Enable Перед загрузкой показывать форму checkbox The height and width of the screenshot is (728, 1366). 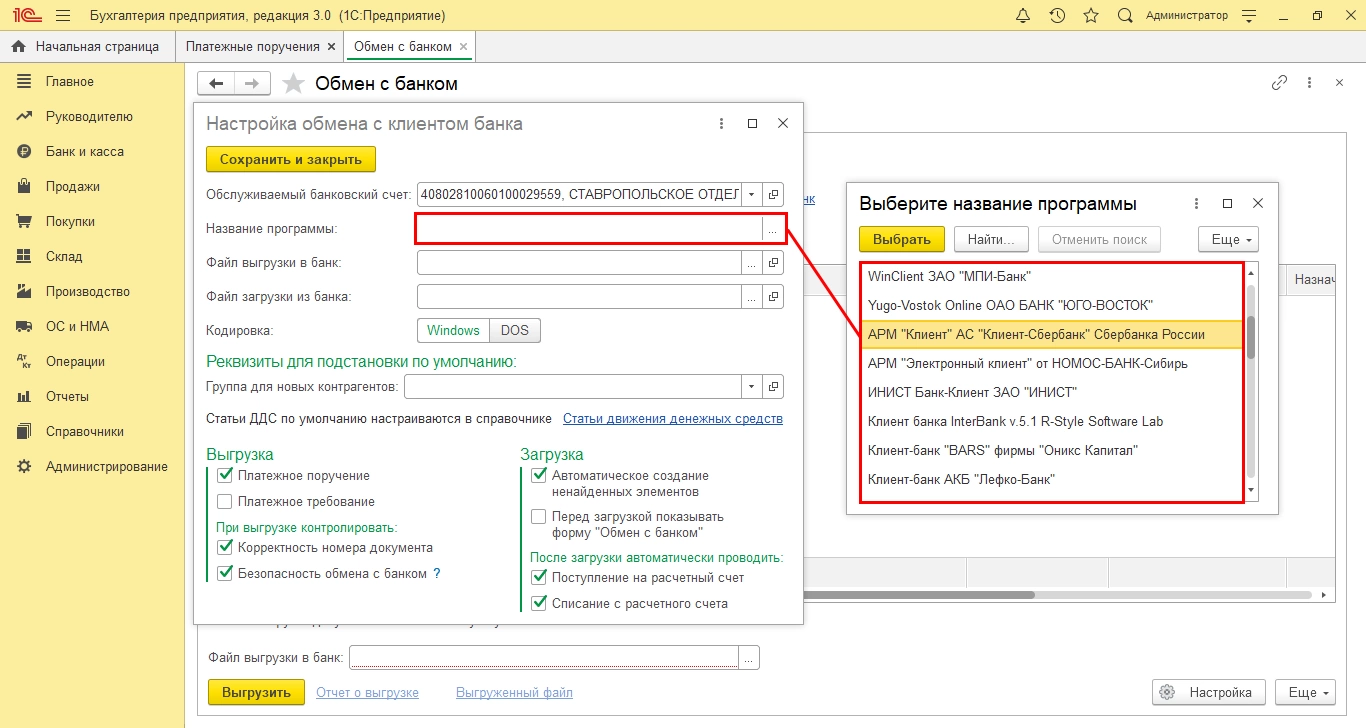[x=539, y=517]
